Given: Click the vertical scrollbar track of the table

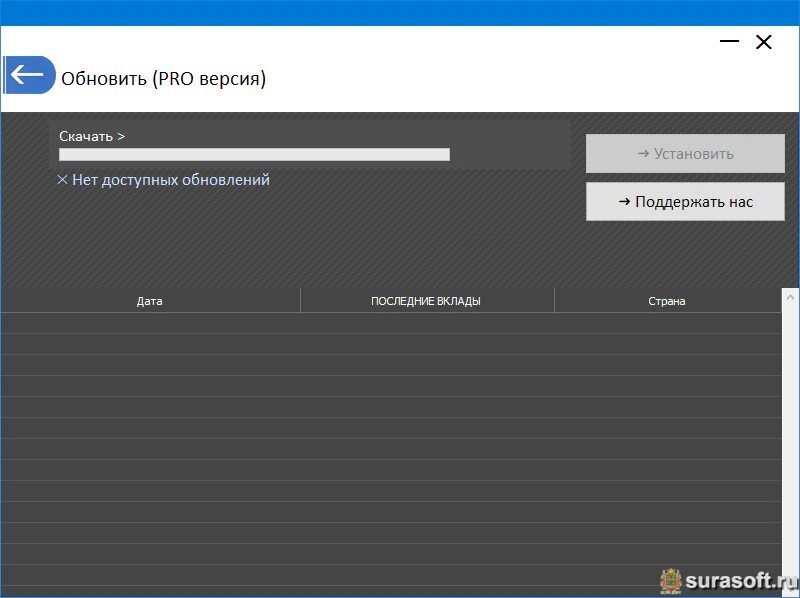Looking at the screenshot, I should click(790, 440).
